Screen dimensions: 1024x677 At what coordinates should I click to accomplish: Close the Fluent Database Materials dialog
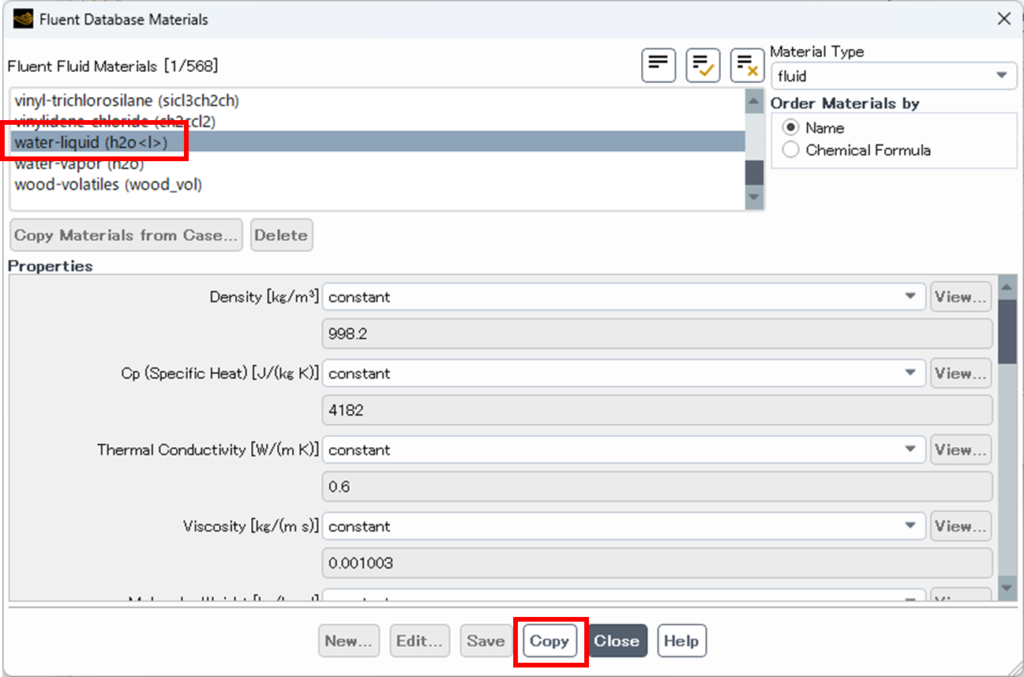(x=1004, y=19)
